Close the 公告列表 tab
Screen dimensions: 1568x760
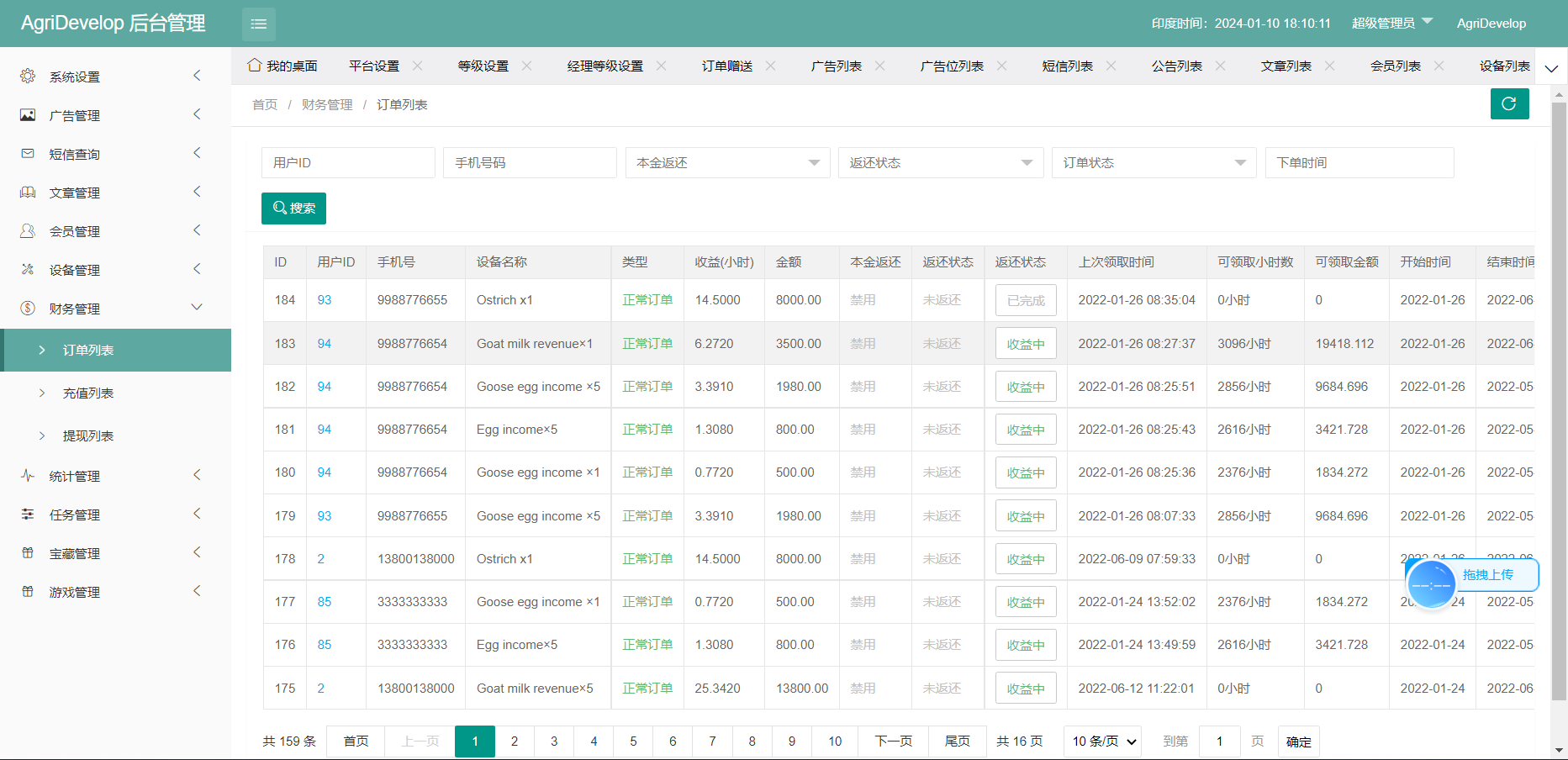(1221, 66)
